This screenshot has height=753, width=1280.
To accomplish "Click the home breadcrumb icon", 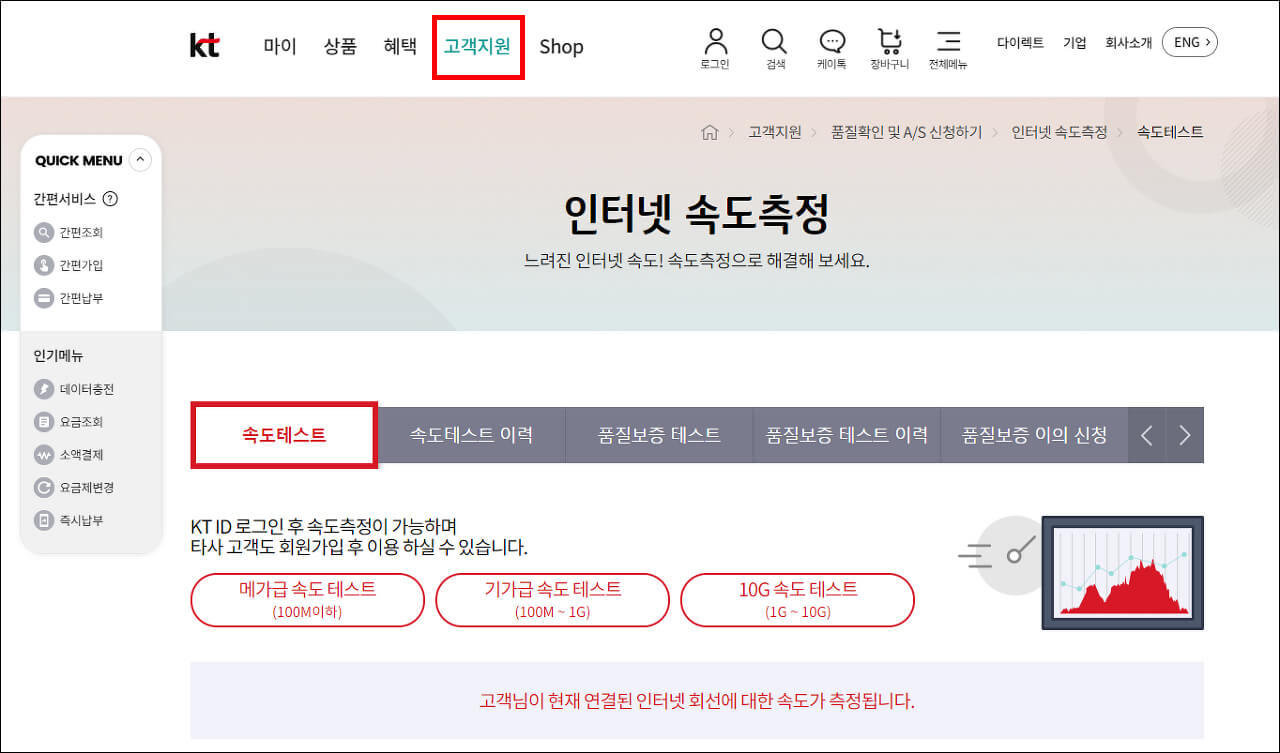I will (x=710, y=132).
